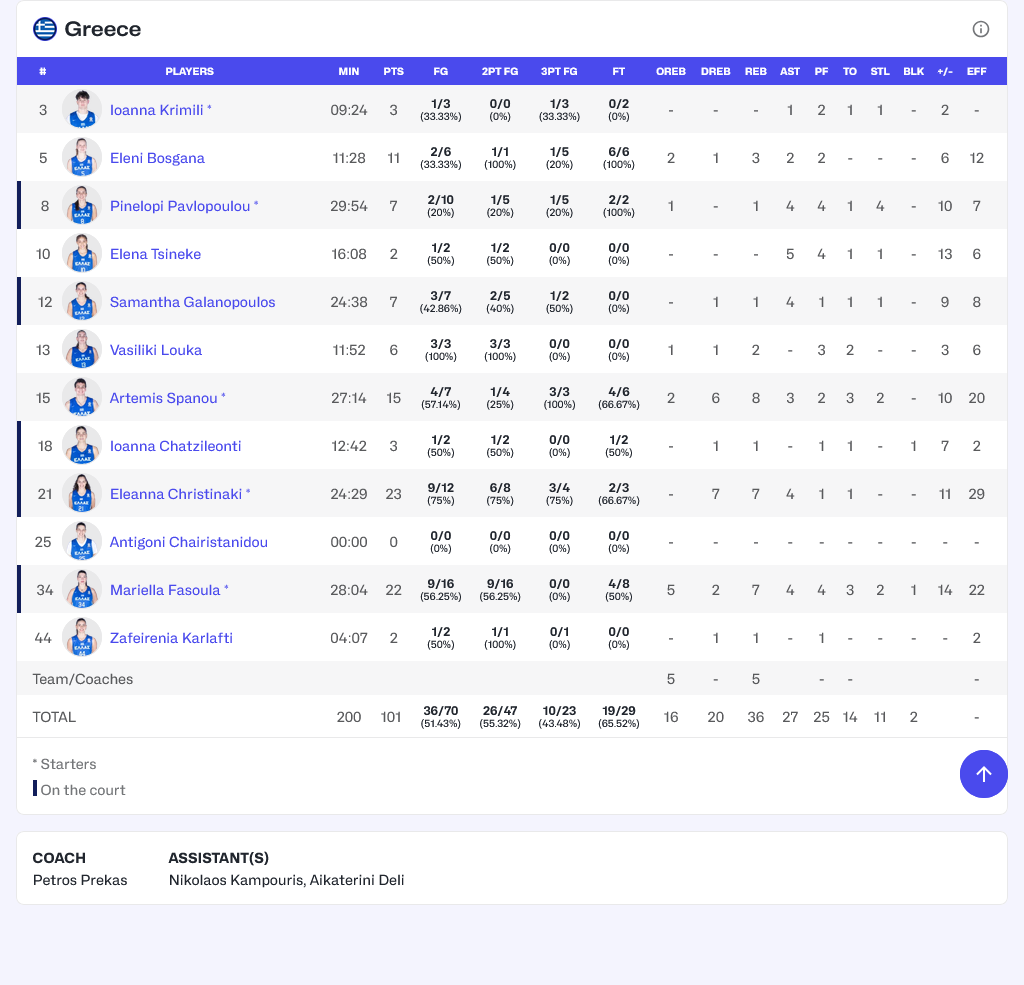This screenshot has height=985, width=1024.
Task: Open Eleni Bosgana's player profile link
Action: [157, 158]
